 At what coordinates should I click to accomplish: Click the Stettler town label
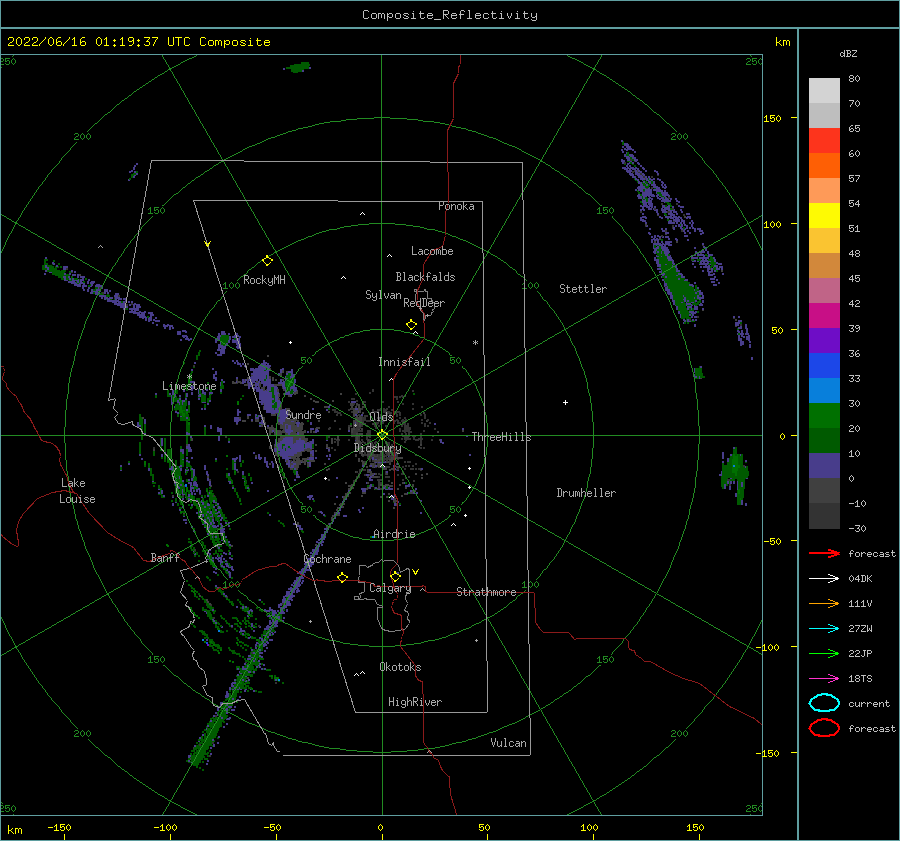click(x=583, y=289)
